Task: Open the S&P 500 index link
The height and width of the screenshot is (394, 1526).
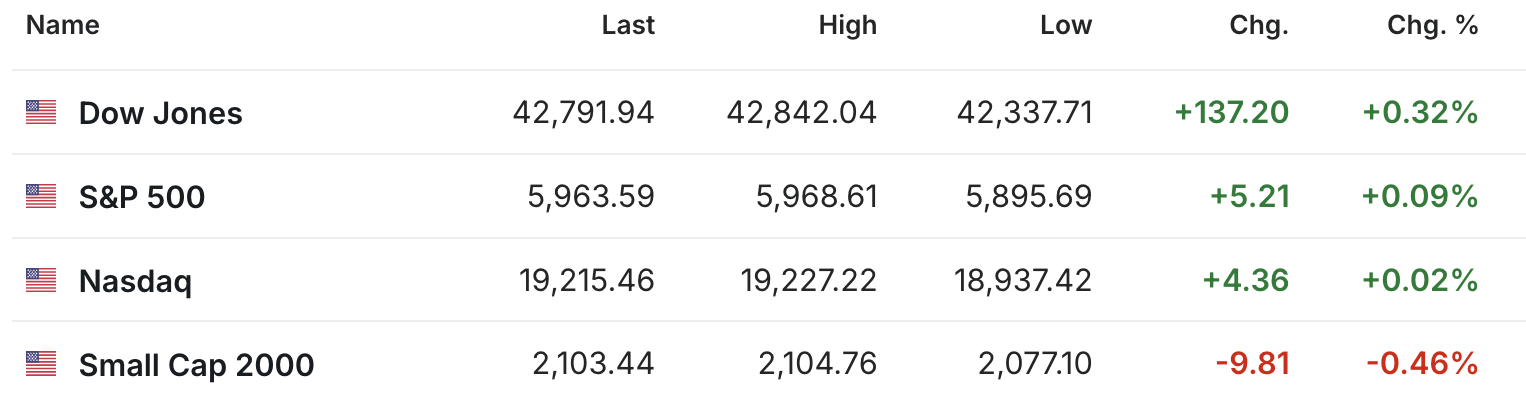Action: point(142,197)
